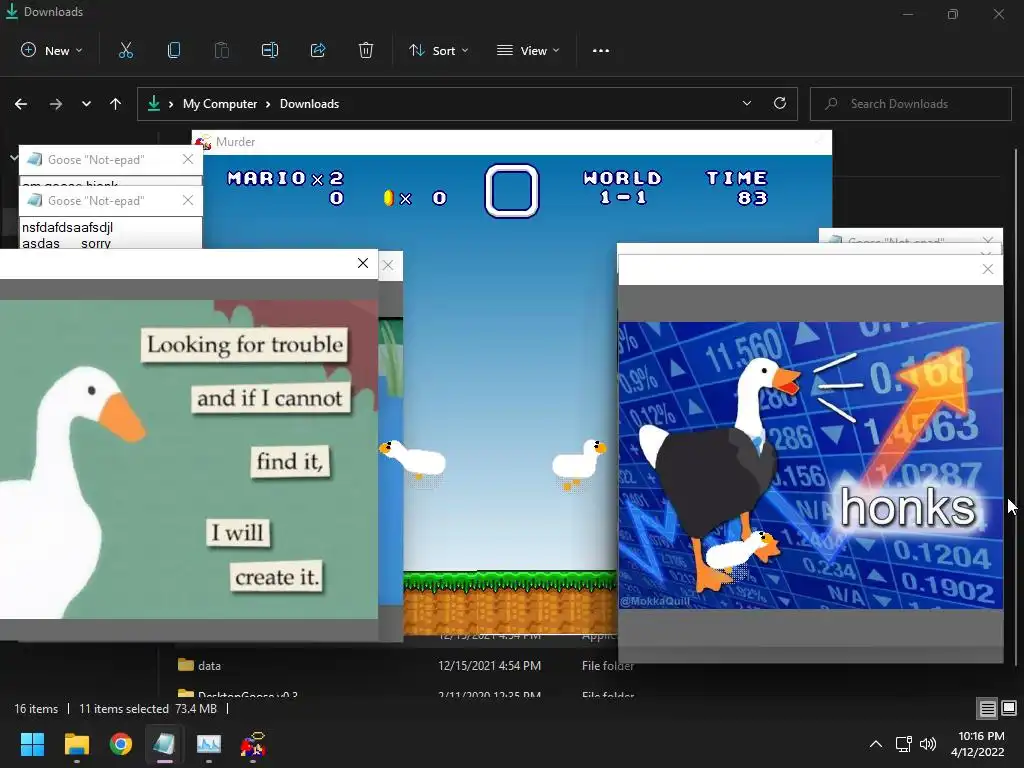Click the 12/15/2021 4:54 PM date of data
The width and height of the screenshot is (1024, 768).
tap(489, 665)
